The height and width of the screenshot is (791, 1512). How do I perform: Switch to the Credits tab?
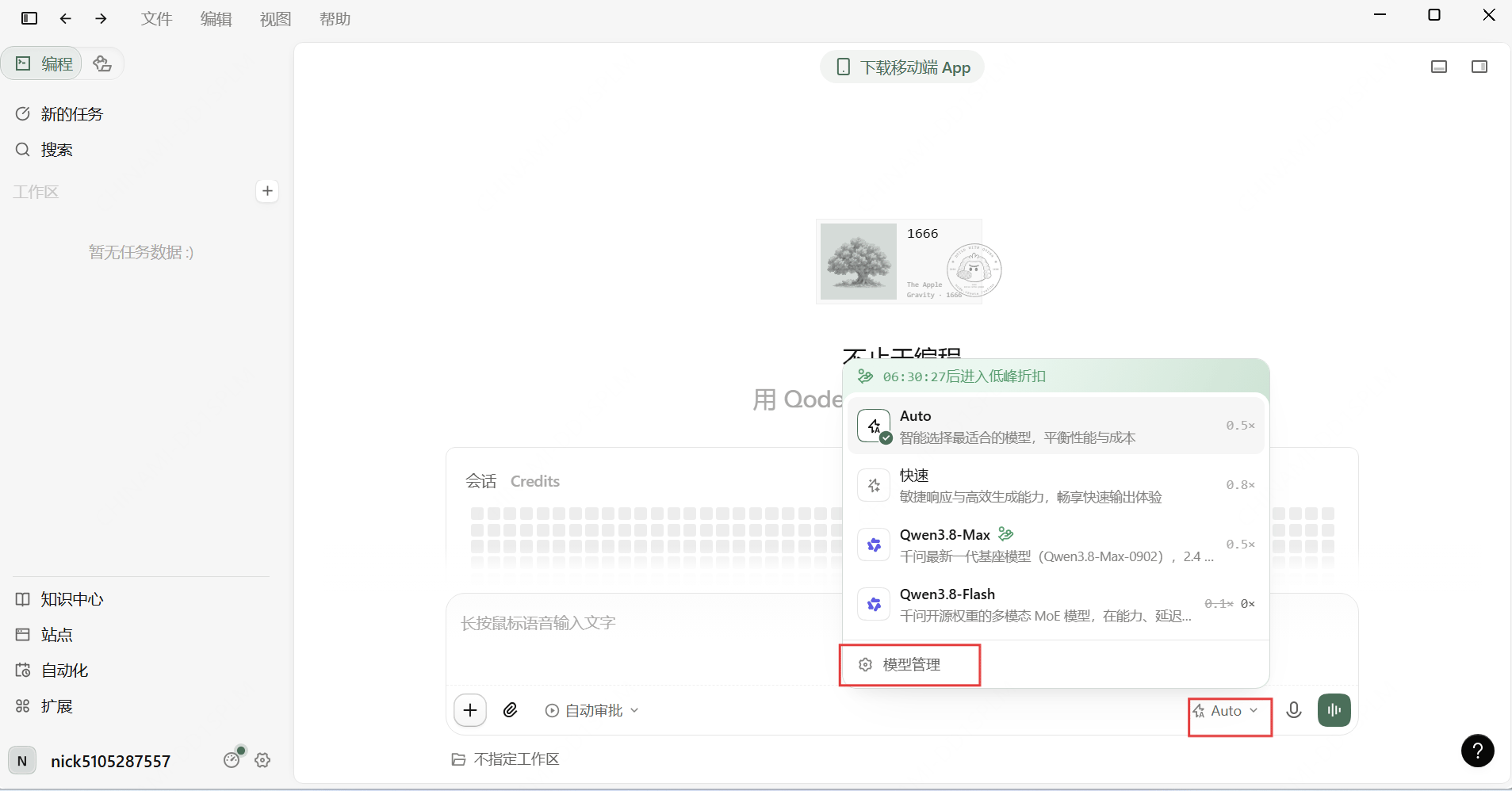tap(535, 481)
